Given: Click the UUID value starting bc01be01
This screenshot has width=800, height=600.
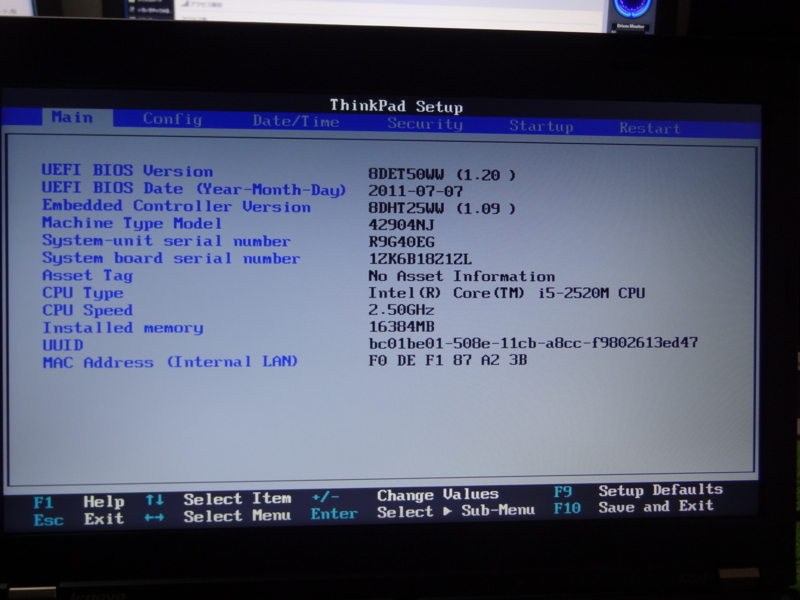Looking at the screenshot, I should (533, 343).
